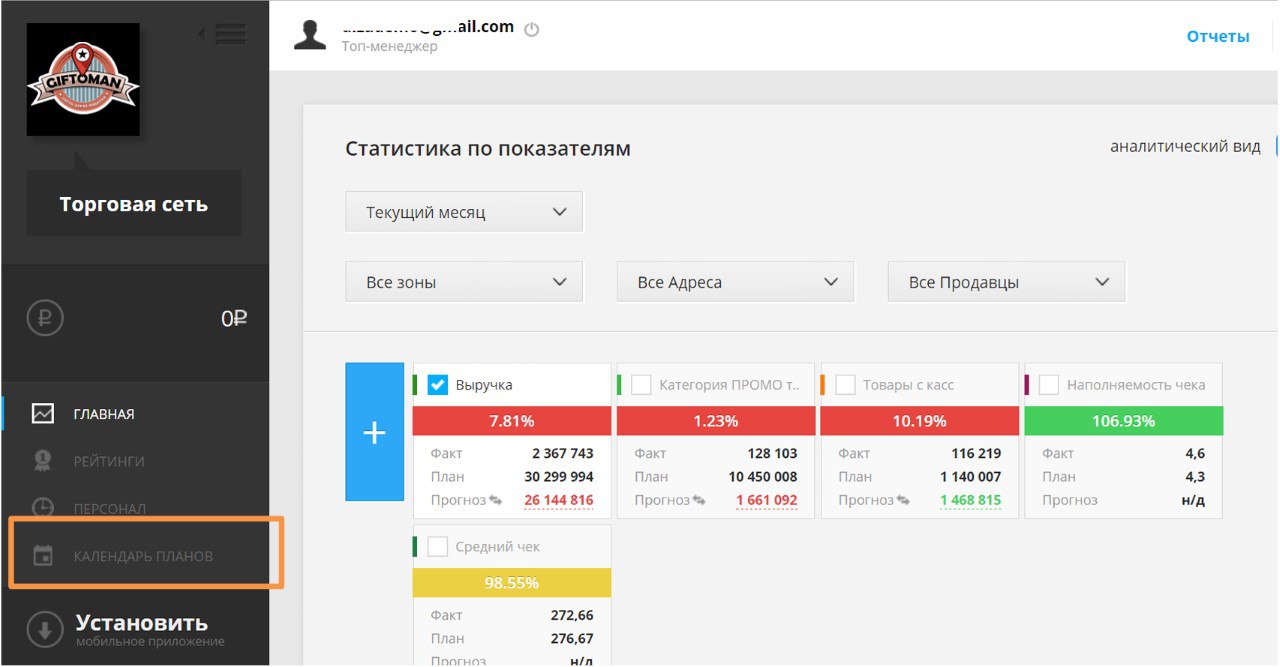
Task: Enable the Категория ПРОМО checkbox
Action: [641, 385]
